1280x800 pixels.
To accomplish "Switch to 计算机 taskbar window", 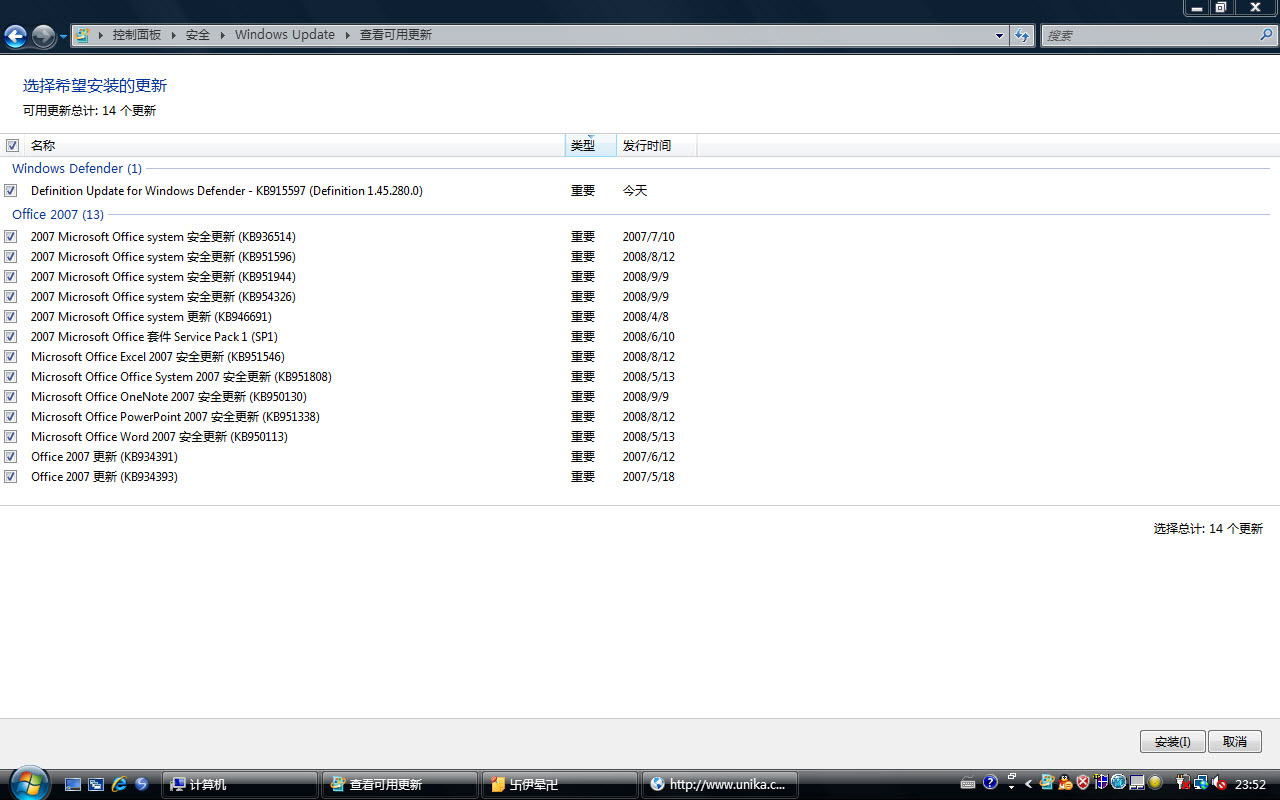I will (x=240, y=785).
